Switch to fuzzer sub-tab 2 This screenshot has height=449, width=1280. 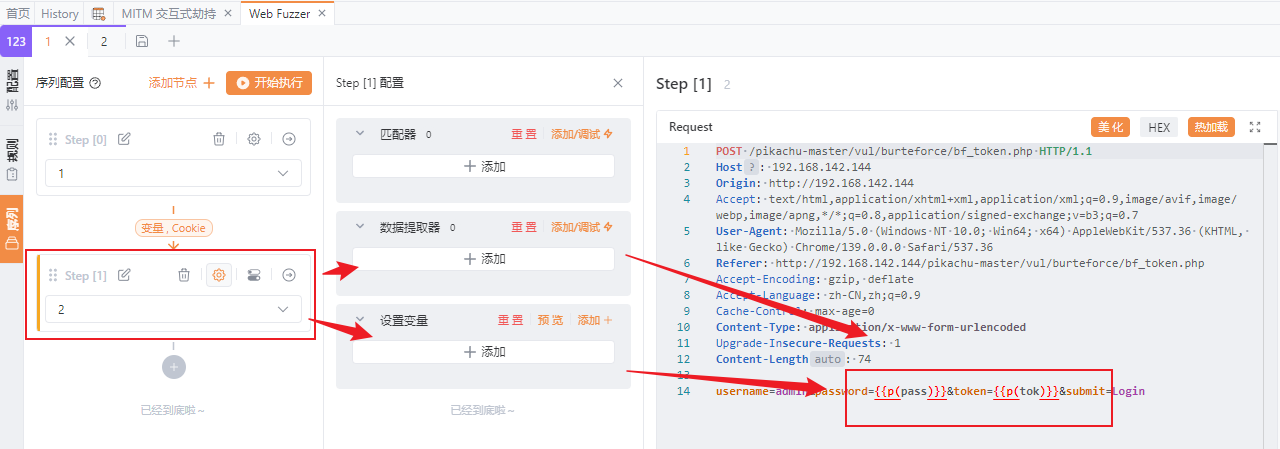(x=104, y=41)
